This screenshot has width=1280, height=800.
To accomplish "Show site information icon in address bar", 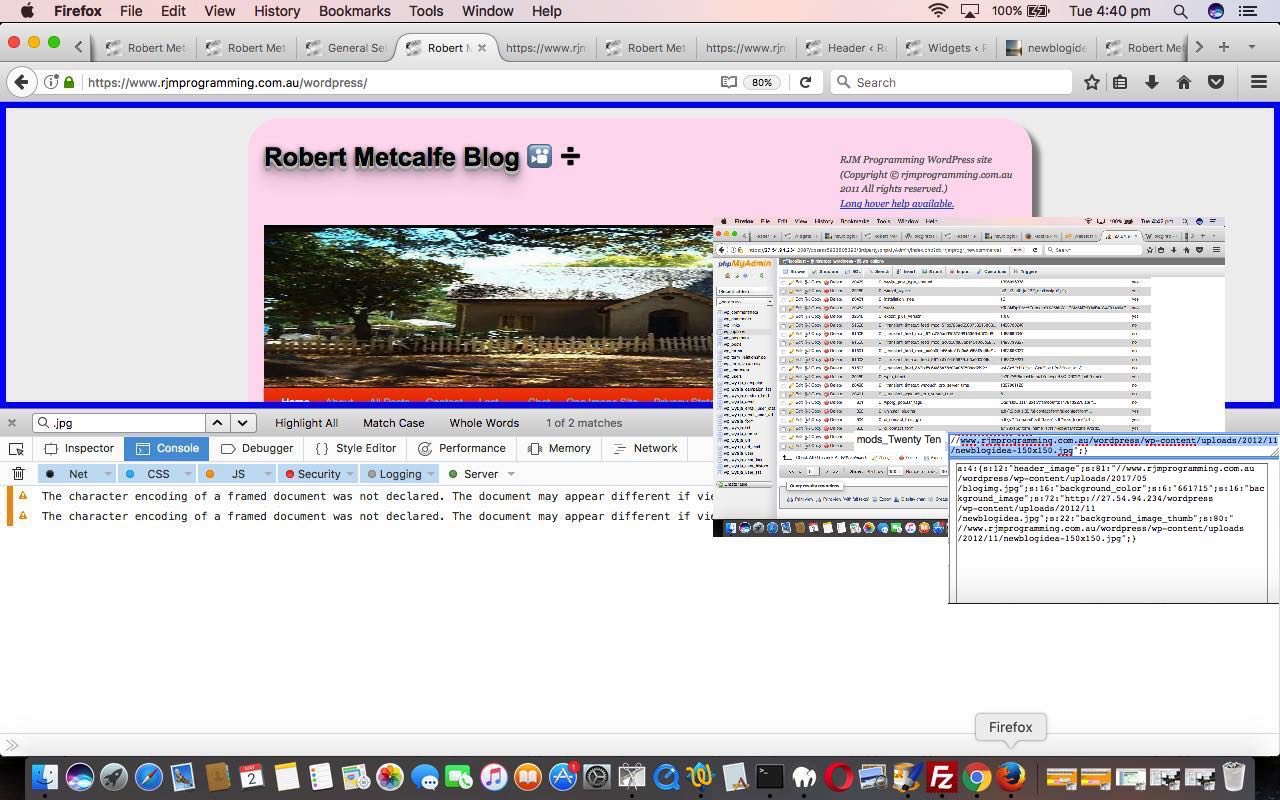I will pos(51,82).
